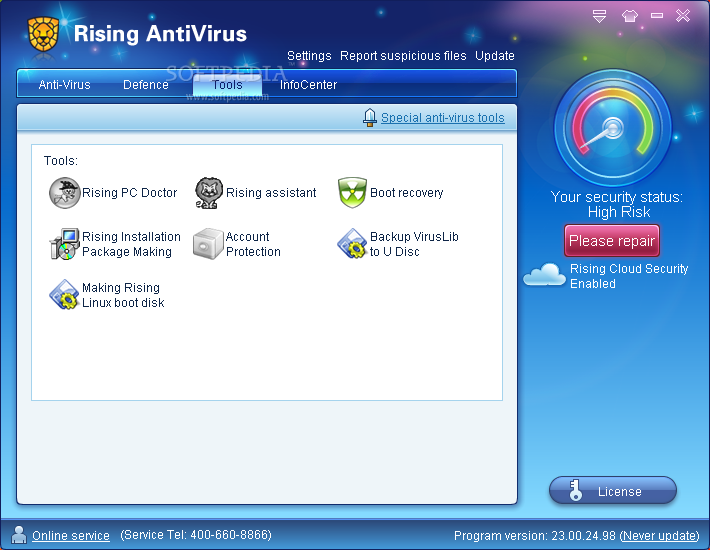Screen dimensions: 710x550
Task: Open the Online service link
Action: (x=71, y=536)
